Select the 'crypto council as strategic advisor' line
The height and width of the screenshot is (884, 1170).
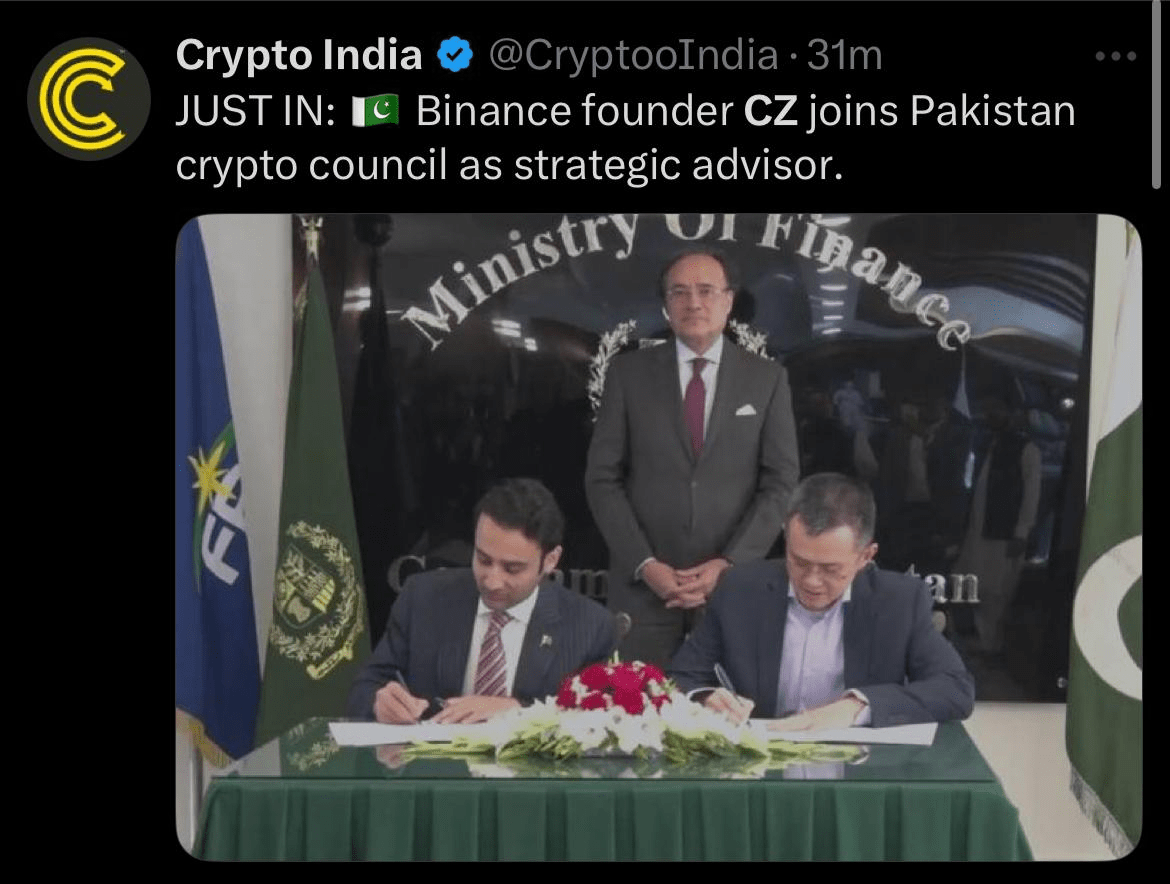pos(510,165)
